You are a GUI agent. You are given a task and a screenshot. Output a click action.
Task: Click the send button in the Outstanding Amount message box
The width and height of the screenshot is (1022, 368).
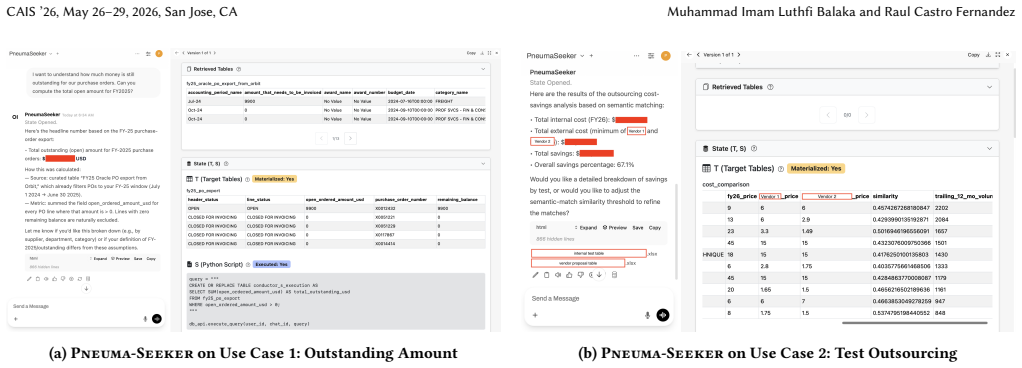pos(156,318)
